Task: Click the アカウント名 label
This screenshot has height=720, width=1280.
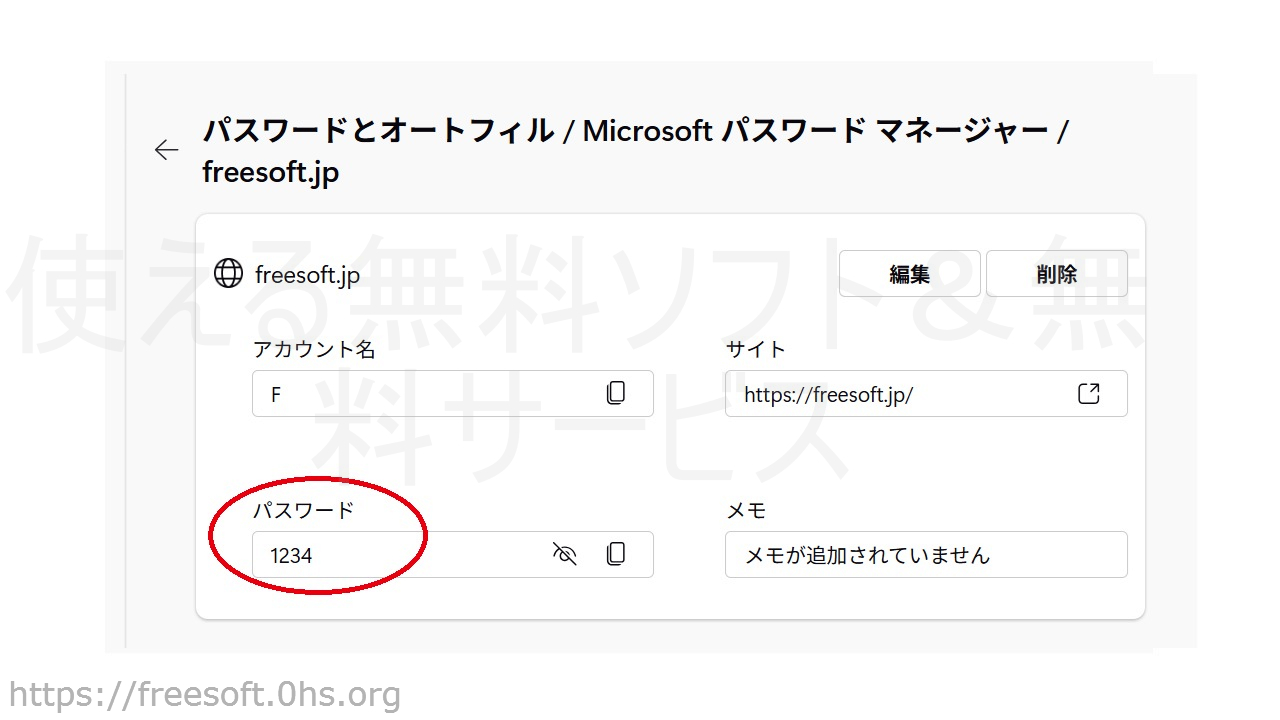Action: pyautogui.click(x=314, y=349)
